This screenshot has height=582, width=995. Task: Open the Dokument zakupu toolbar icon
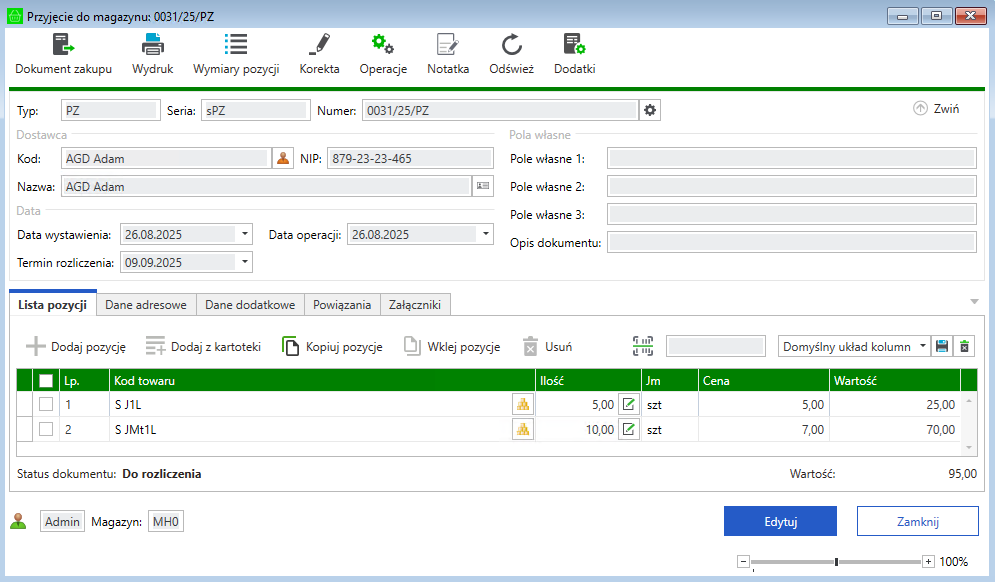pyautogui.click(x=63, y=45)
